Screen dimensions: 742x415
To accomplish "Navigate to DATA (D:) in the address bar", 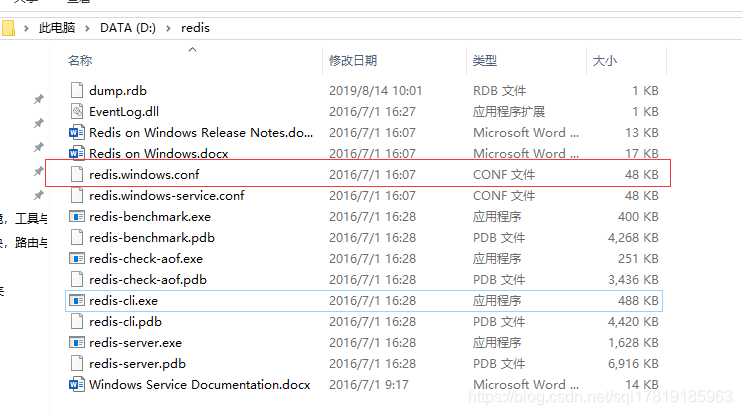I will click(x=128, y=28).
